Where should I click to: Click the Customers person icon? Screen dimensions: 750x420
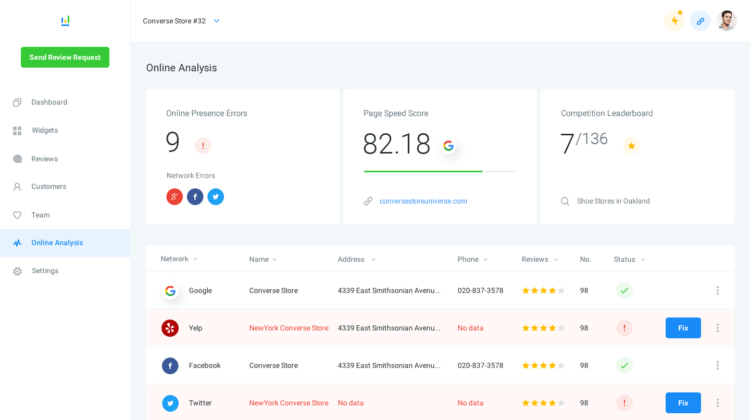click(x=17, y=187)
